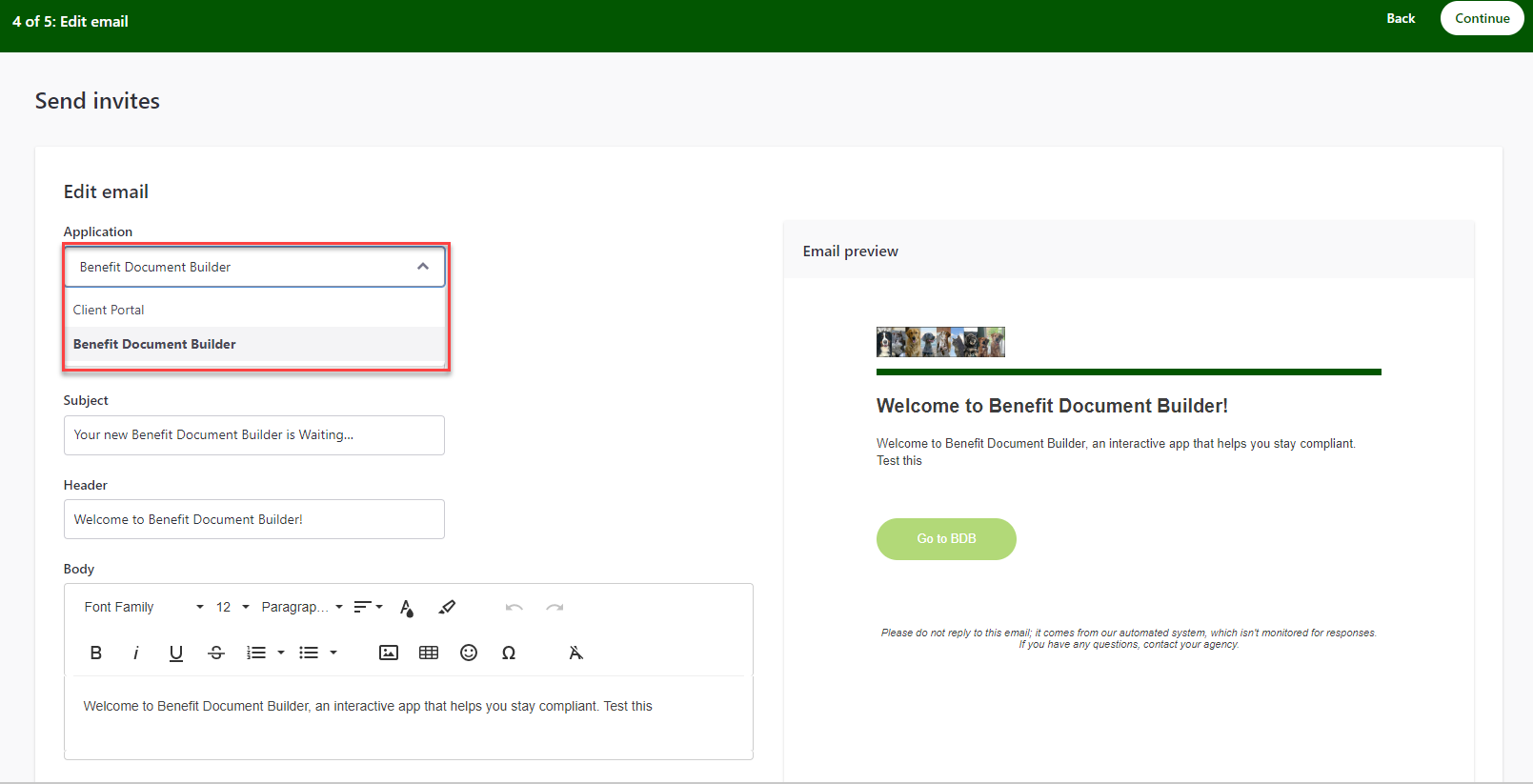Click the 'Email preview' panel title
The image size is (1533, 784).
851,251
